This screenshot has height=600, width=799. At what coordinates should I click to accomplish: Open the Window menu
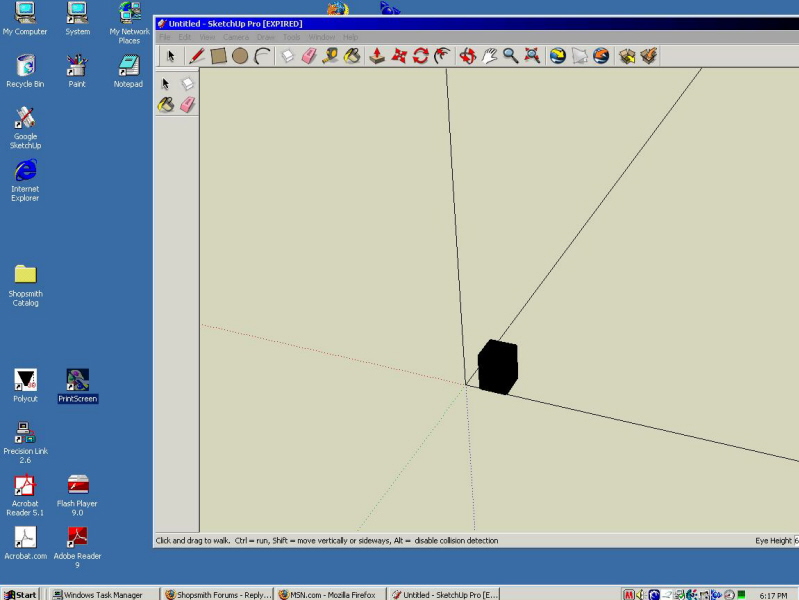(x=322, y=37)
